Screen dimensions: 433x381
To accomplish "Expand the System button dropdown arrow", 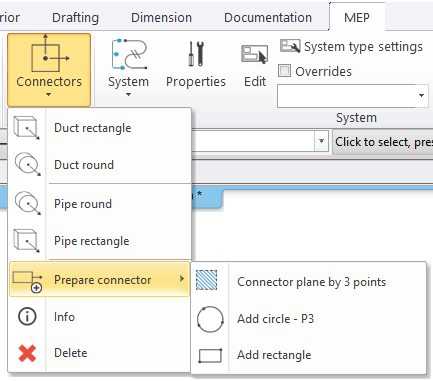I will (128, 95).
